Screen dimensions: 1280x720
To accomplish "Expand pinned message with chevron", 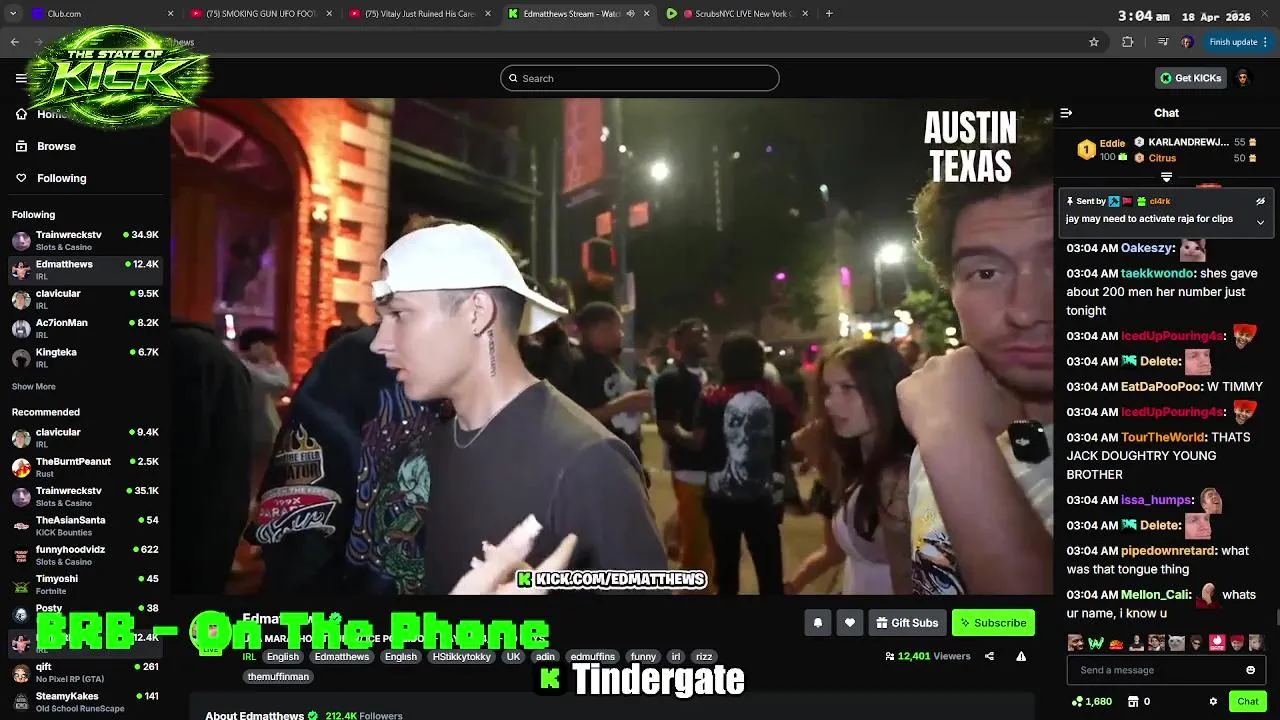I will click(1260, 222).
